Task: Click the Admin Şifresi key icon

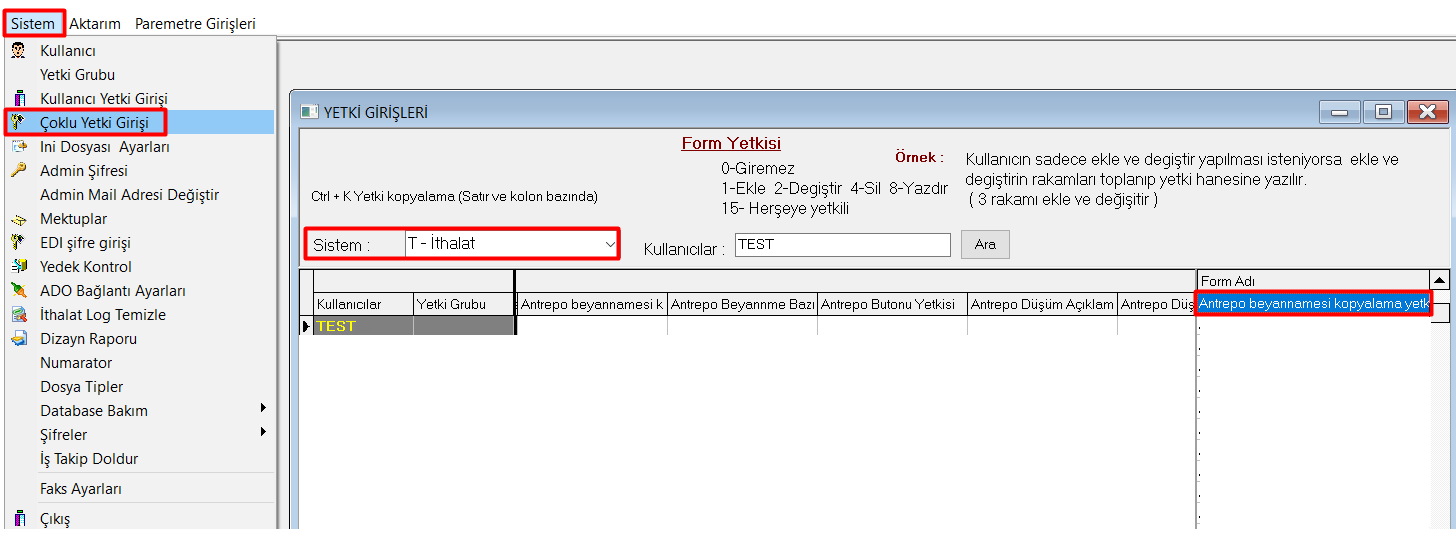Action: [18, 171]
